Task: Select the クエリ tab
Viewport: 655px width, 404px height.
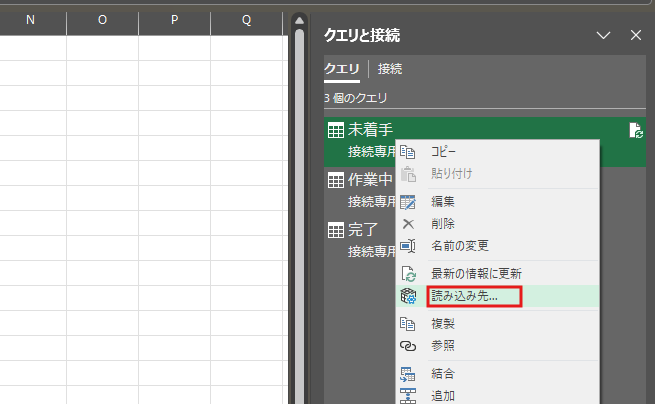Action: (x=340, y=69)
